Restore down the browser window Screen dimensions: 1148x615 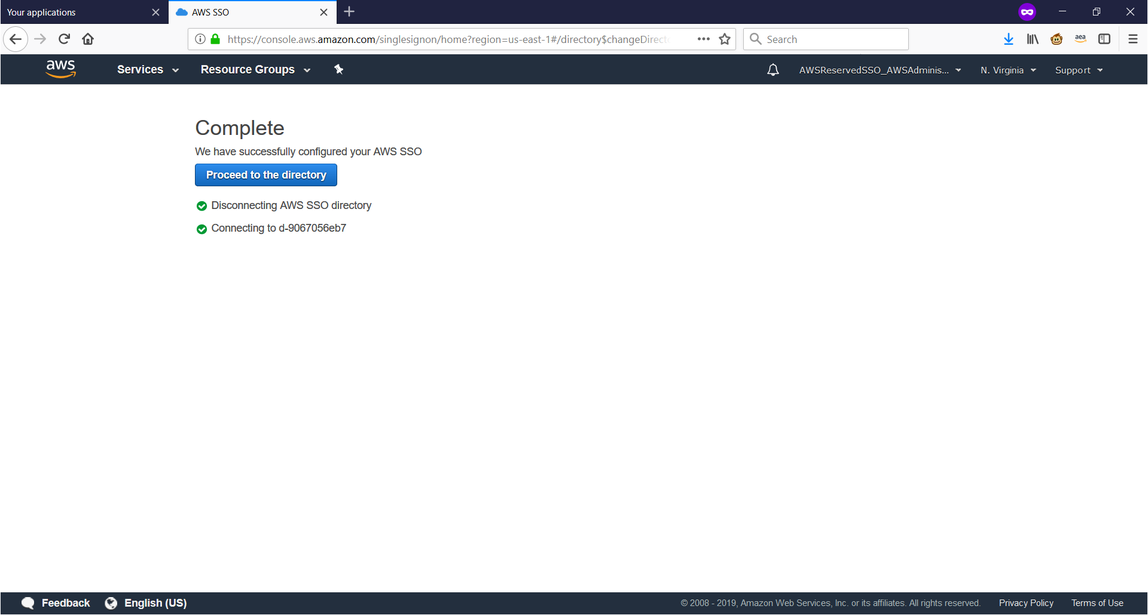tap(1096, 12)
